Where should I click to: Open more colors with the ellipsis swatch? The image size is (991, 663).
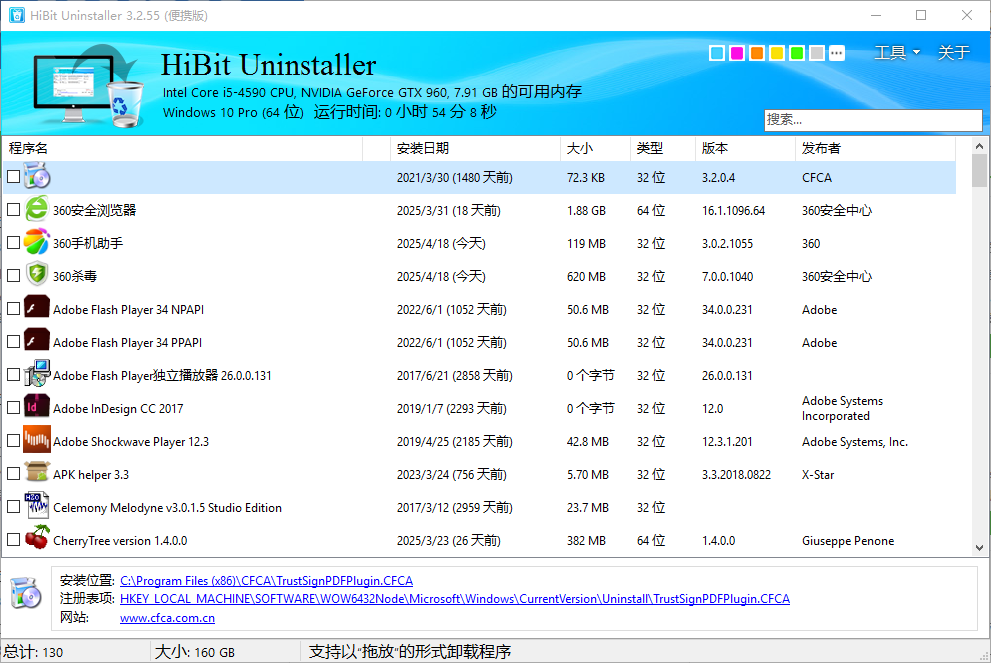coord(837,53)
